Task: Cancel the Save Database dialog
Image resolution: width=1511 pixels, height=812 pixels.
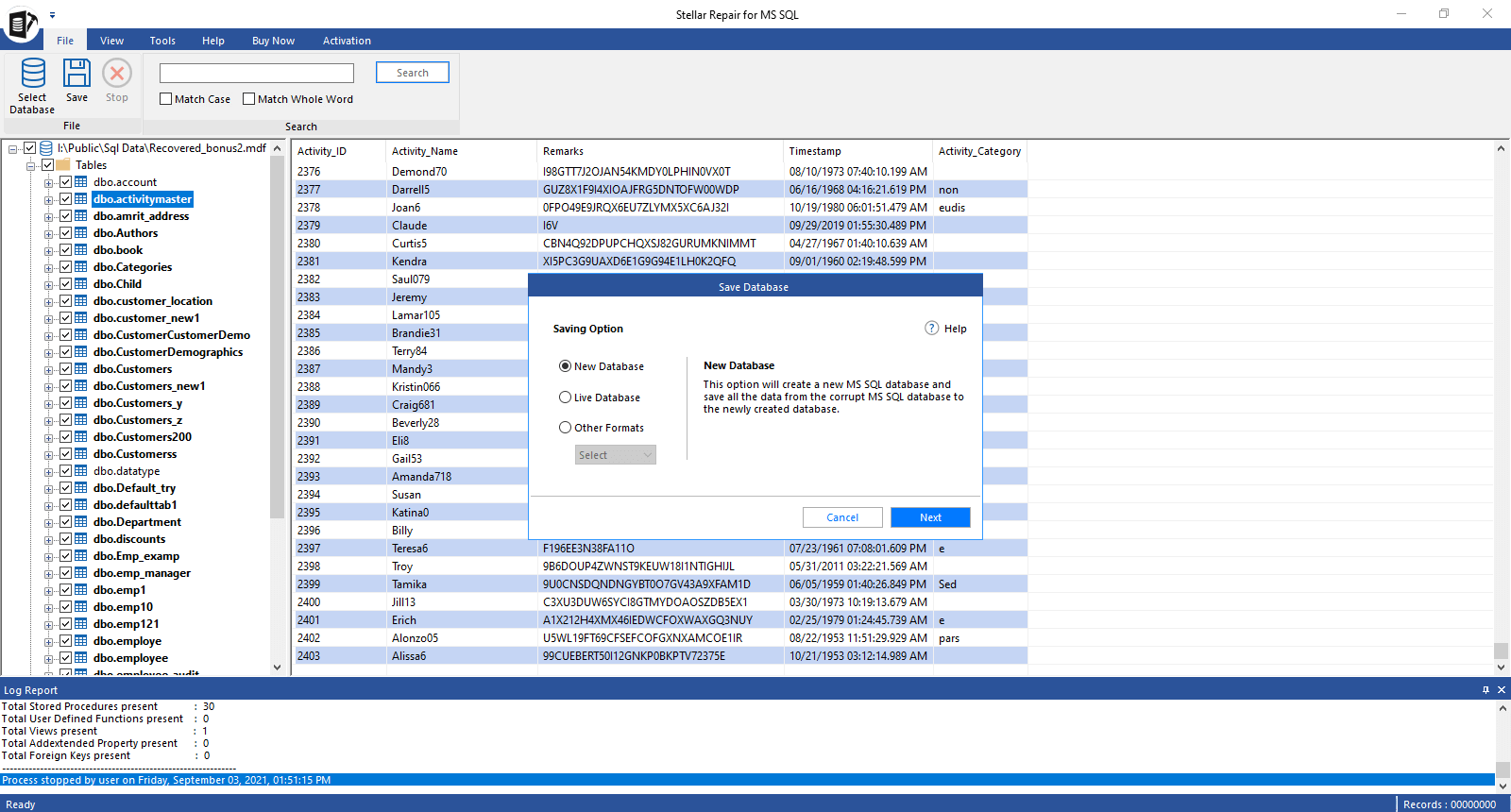Action: click(842, 517)
